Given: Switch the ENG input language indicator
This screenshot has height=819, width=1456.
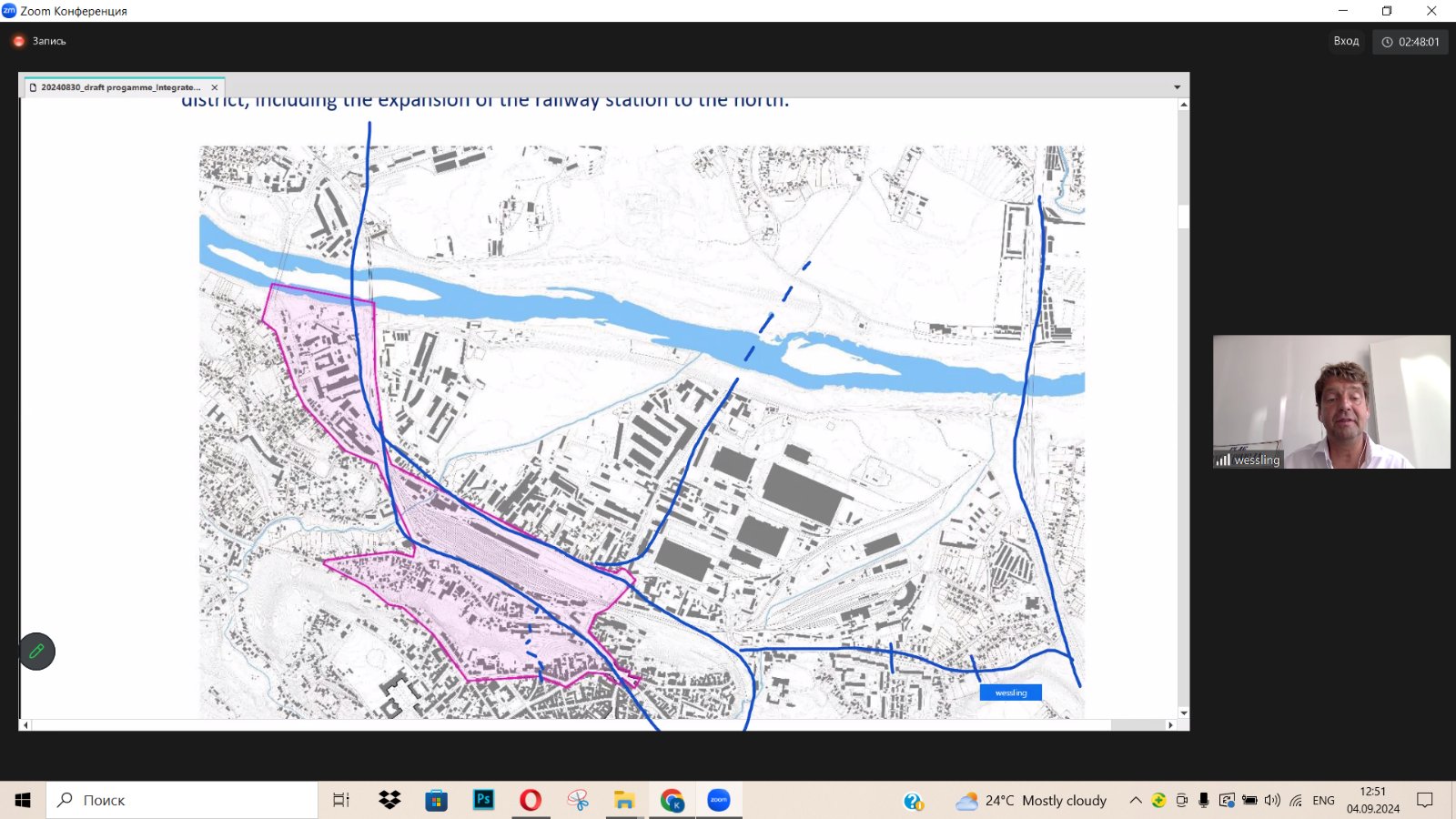Looking at the screenshot, I should (x=1323, y=800).
